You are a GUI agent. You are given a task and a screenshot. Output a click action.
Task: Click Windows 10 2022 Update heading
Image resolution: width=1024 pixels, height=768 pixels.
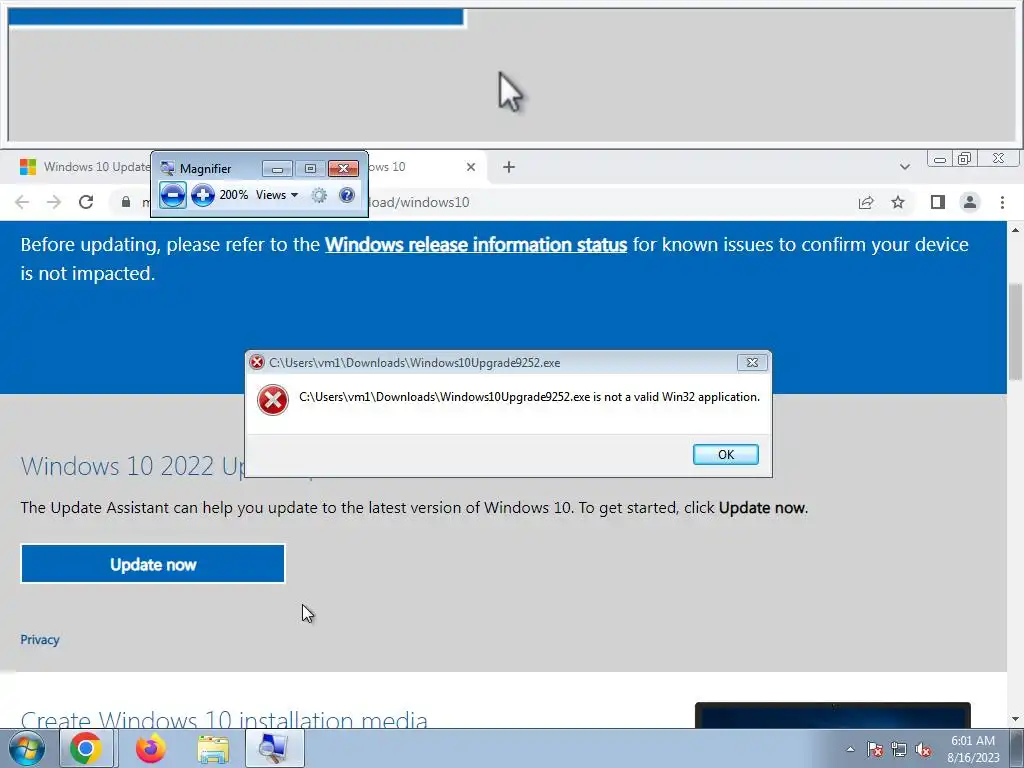tap(132, 466)
